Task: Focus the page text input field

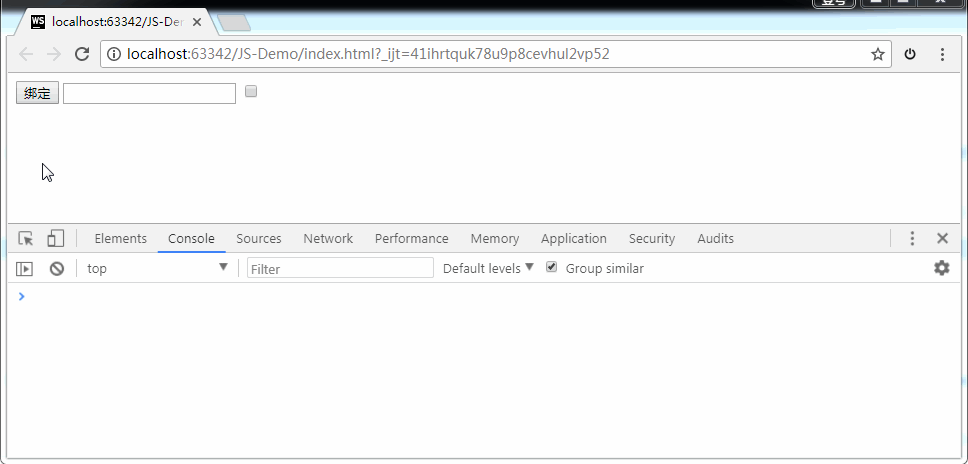Action: click(149, 93)
